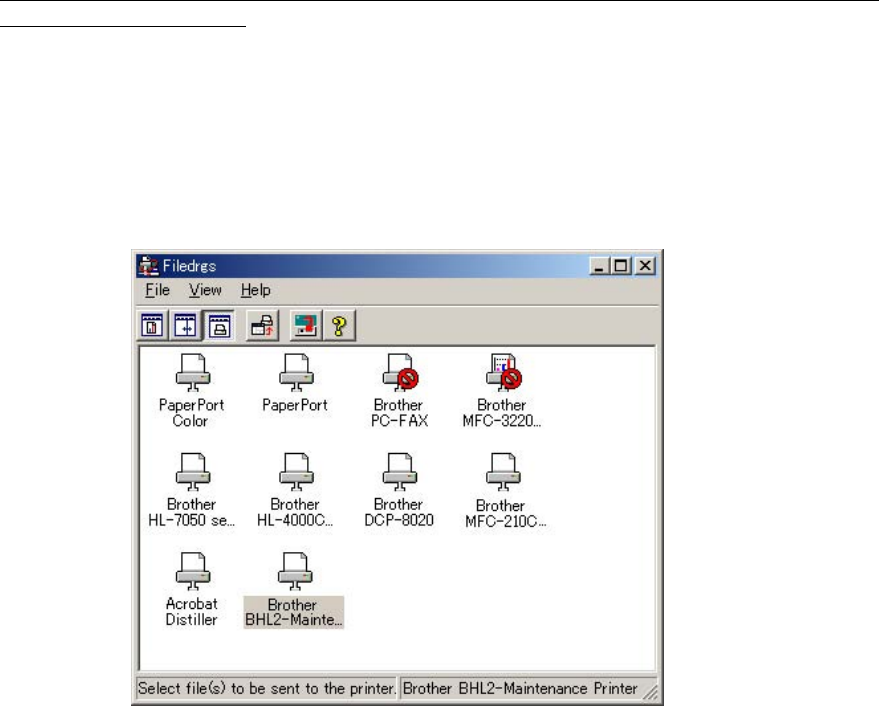Click the "Acrobat Distiller" label text
The image size is (879, 706).
(x=191, y=612)
